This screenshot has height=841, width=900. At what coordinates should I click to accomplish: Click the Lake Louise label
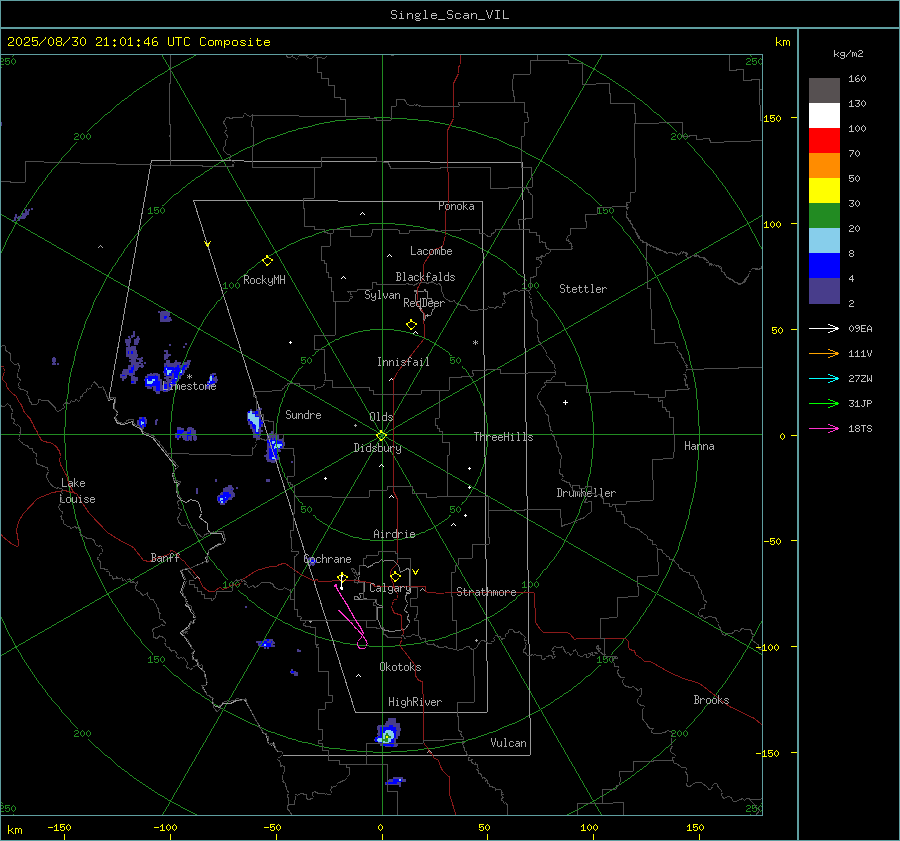pos(77,491)
